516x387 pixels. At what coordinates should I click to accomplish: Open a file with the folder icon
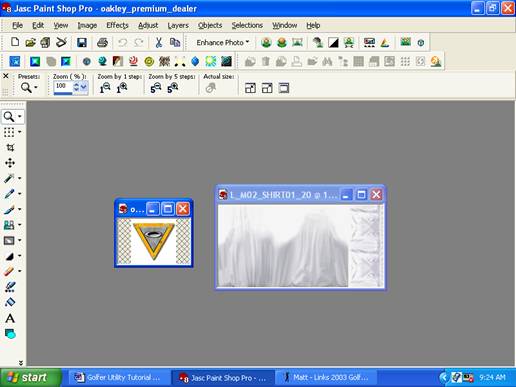click(30, 42)
